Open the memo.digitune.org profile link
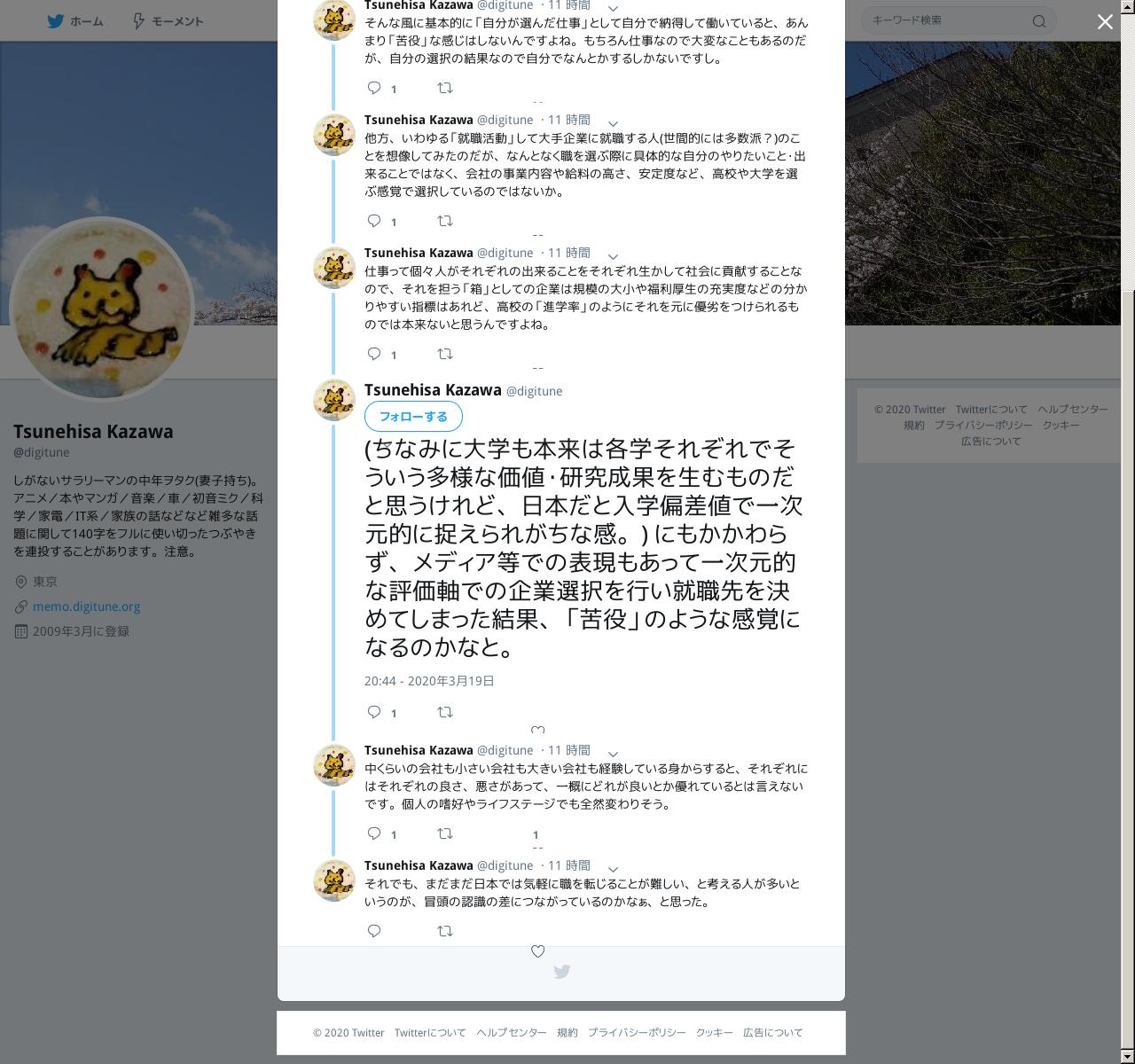This screenshot has height=1064, width=1135. point(86,606)
